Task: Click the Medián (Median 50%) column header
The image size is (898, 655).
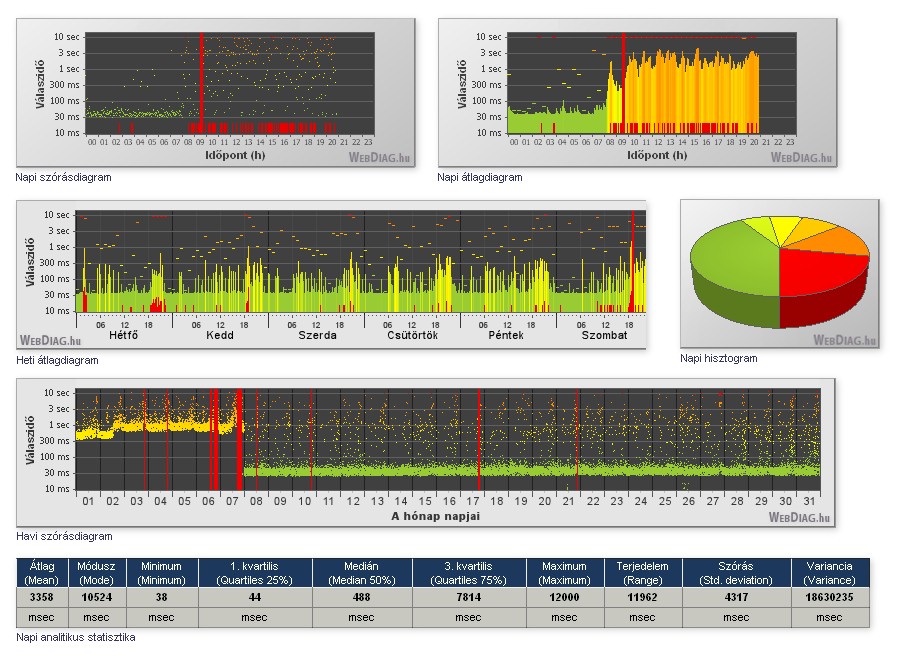Action: point(360,572)
